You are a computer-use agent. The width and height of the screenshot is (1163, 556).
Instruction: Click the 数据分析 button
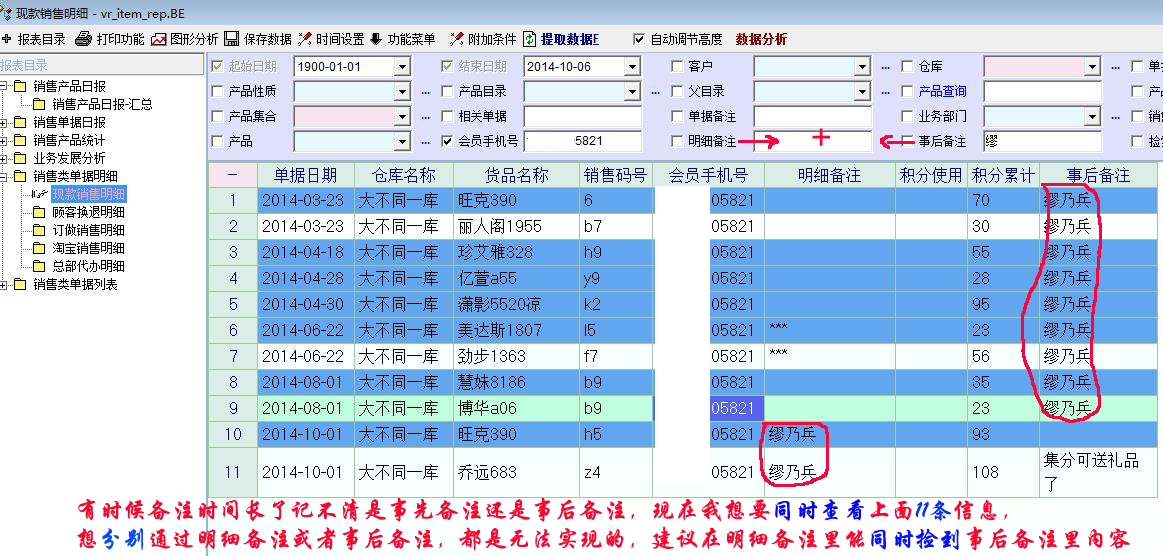coord(761,39)
